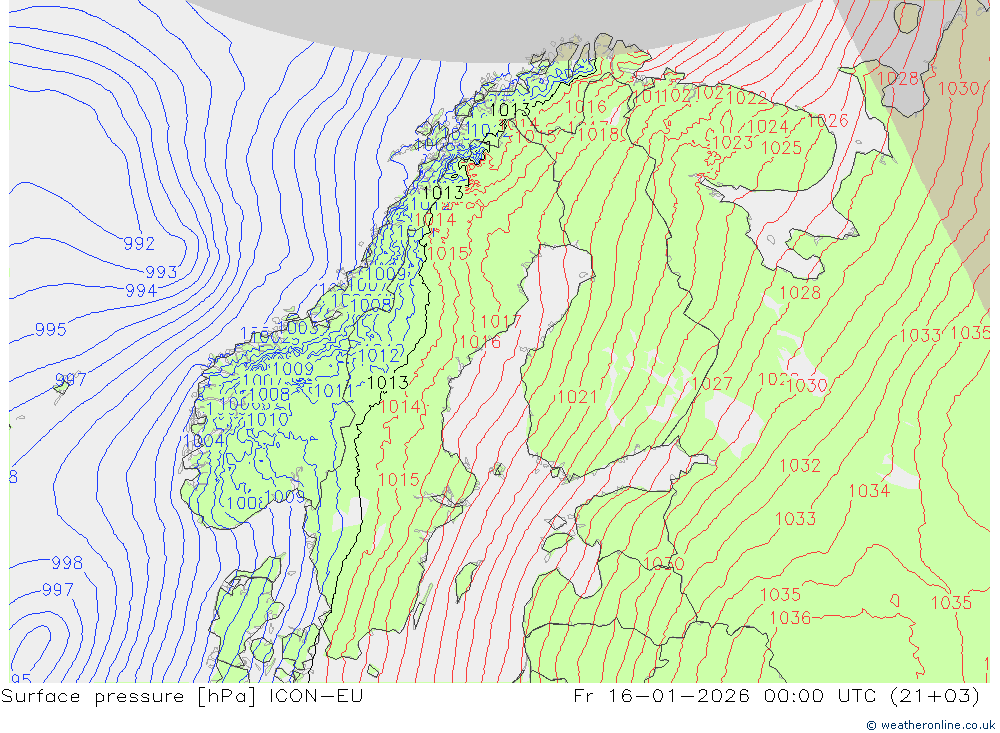Select the 992 isobar label
Viewport: 1000px width, 733px height.
[x=139, y=244]
